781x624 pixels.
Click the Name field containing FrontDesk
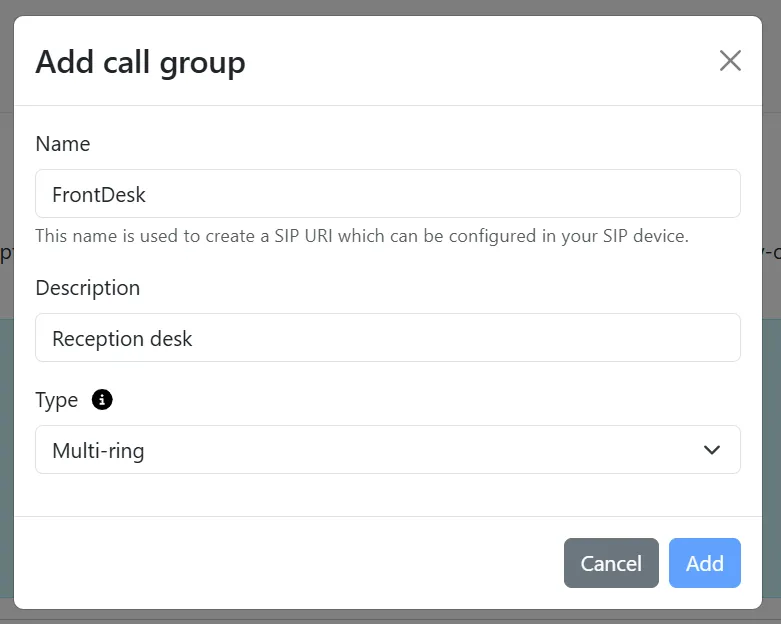coord(388,194)
